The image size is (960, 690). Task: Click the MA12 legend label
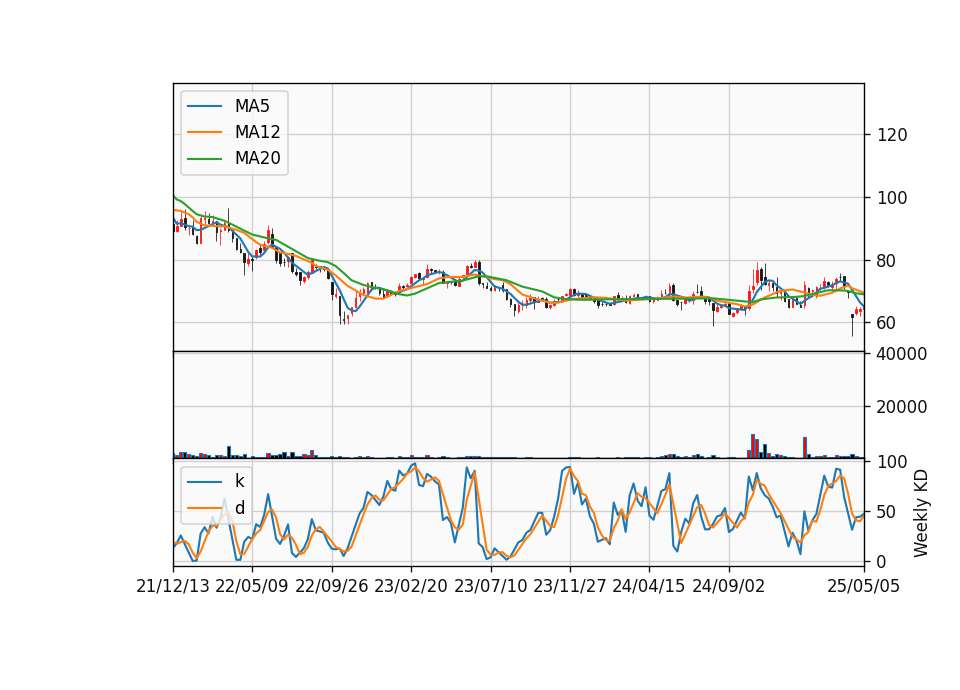(x=257, y=132)
